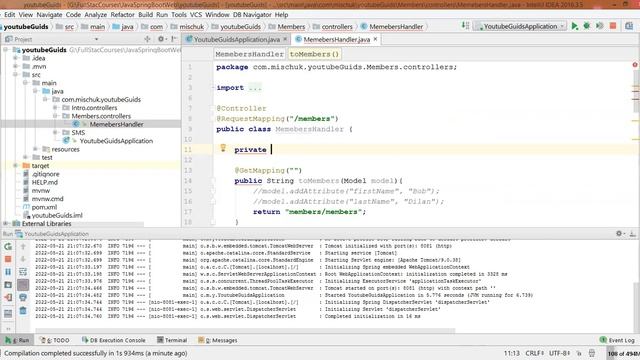Click toMembers() in the structure breadcrumb

(x=314, y=54)
